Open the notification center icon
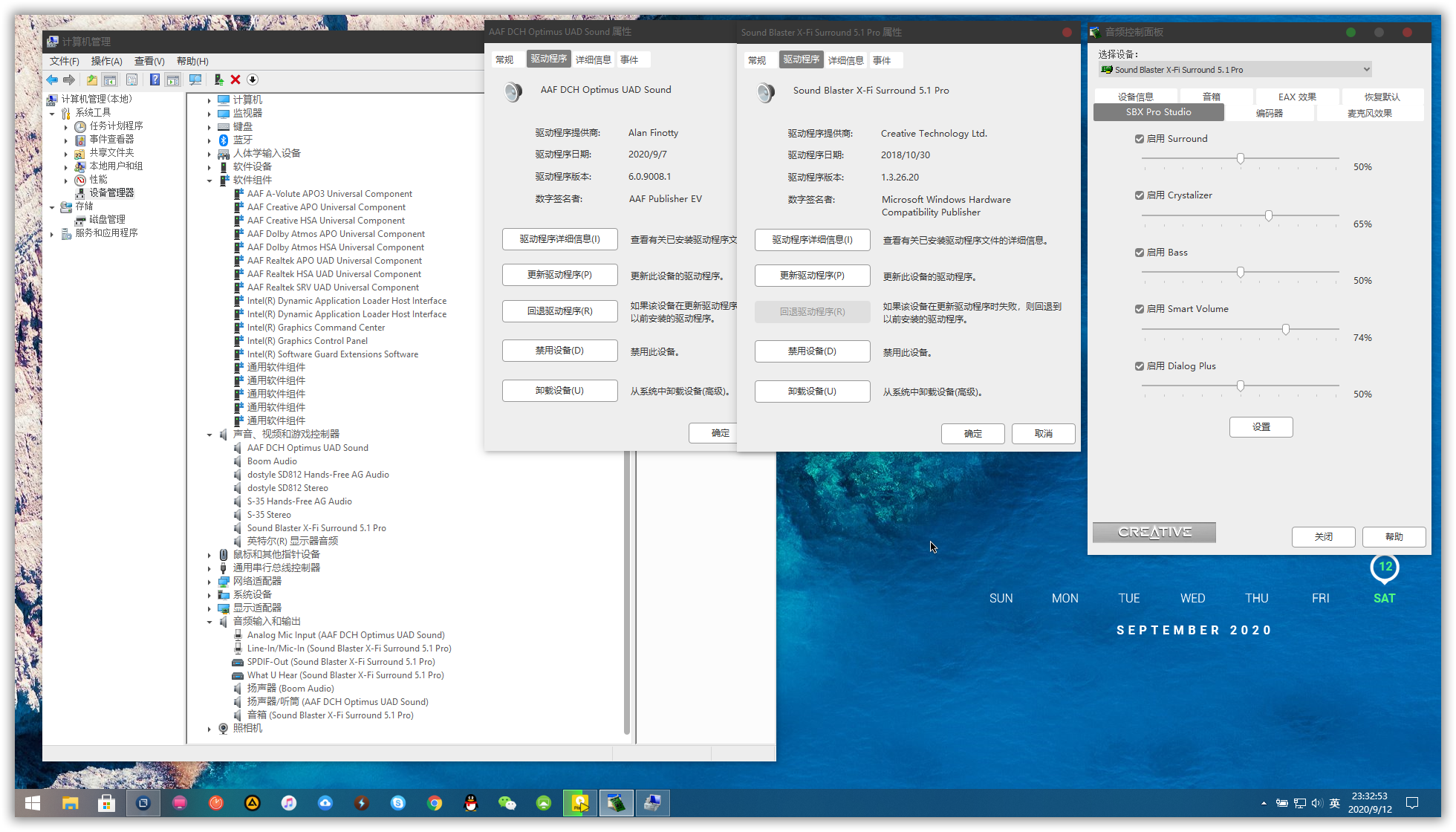 (x=1412, y=803)
